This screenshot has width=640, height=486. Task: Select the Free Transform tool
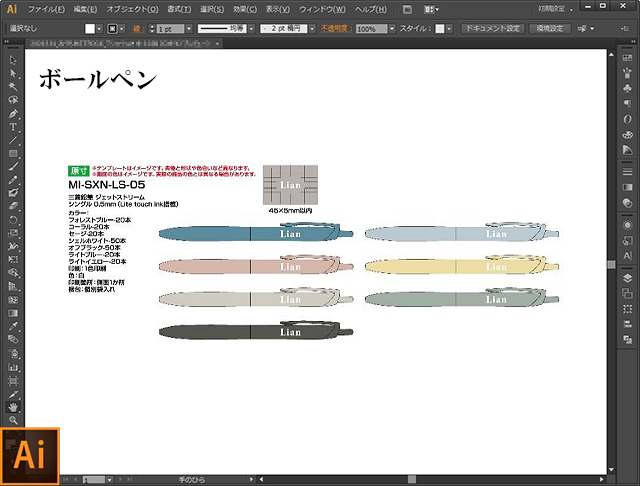point(13,260)
